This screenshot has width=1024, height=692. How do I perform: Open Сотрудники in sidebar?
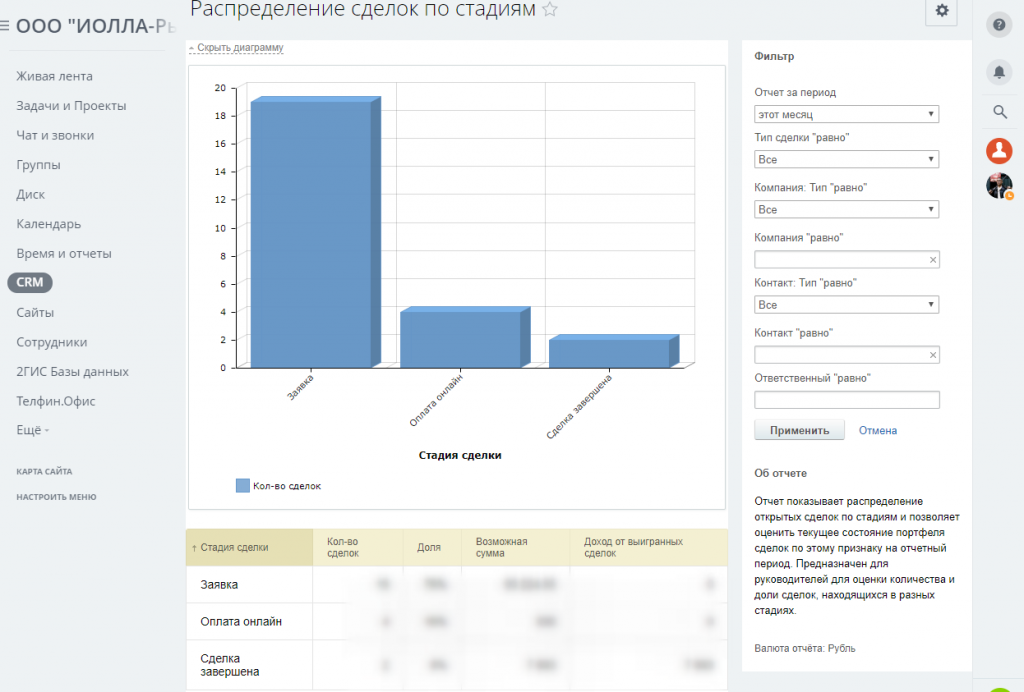52,342
